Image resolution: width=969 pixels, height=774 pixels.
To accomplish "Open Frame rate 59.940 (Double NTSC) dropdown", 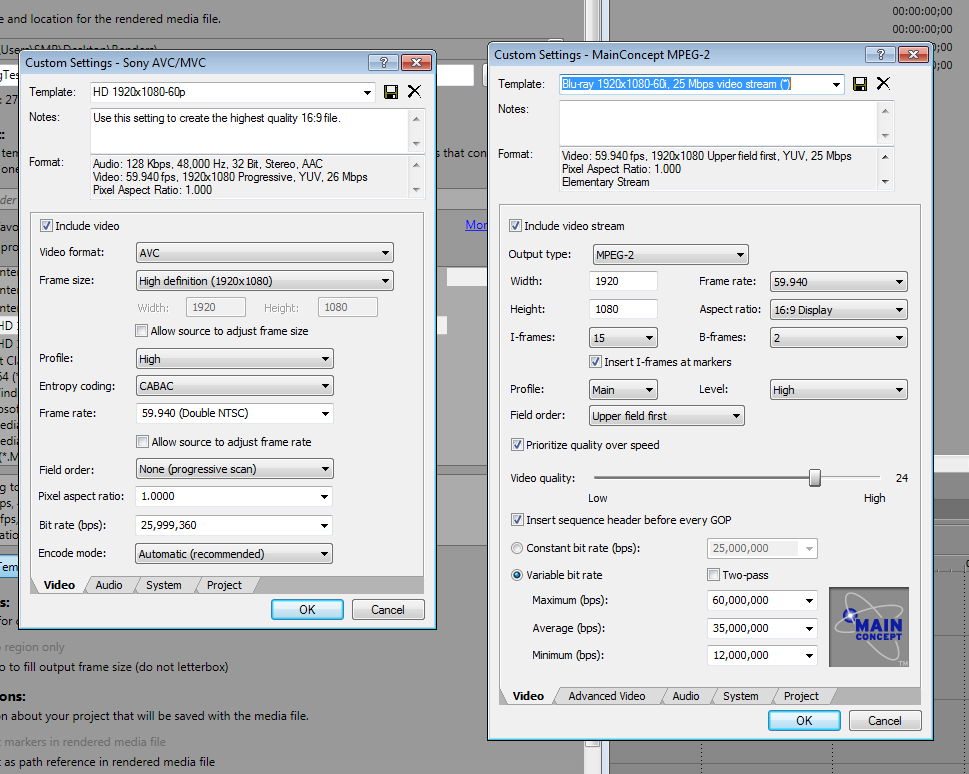I will [x=234, y=413].
